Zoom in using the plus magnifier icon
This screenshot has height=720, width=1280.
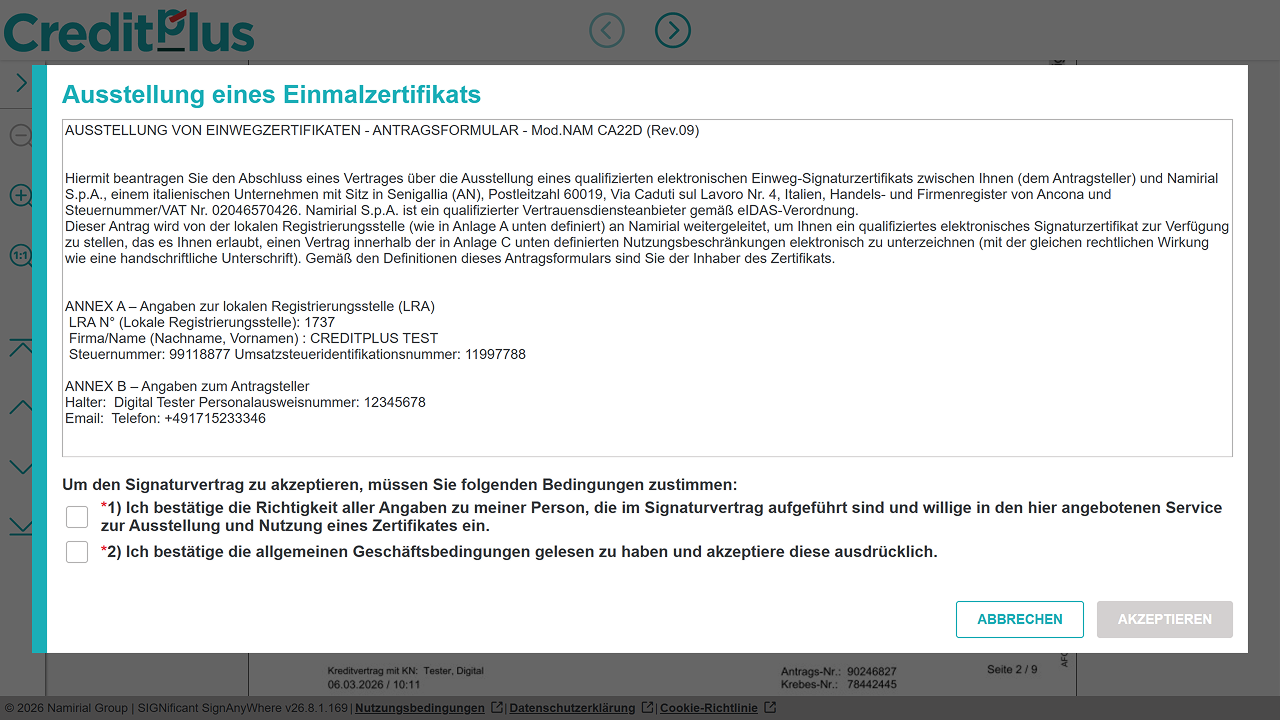tap(21, 195)
